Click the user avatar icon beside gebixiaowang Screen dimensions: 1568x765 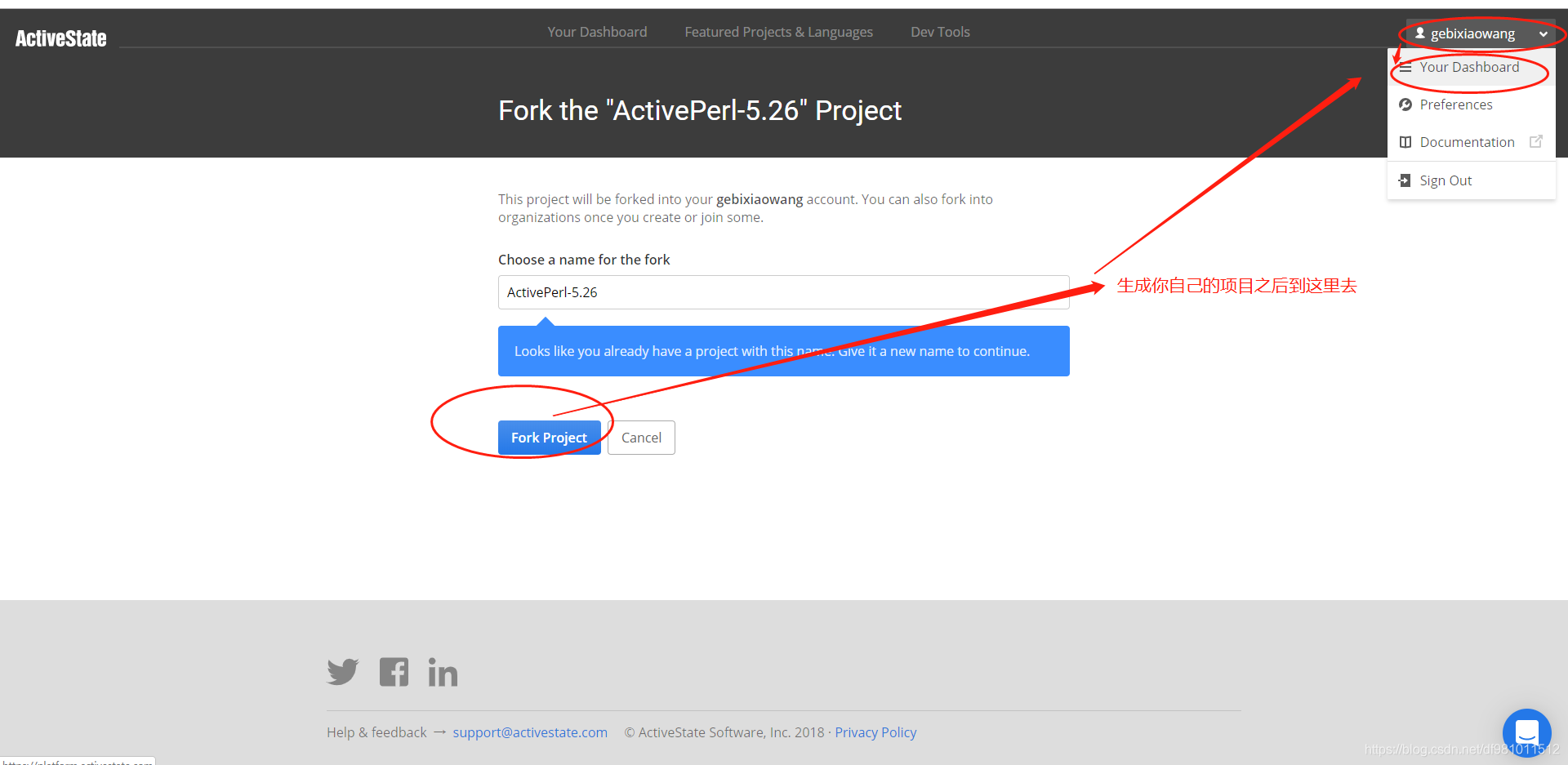(x=1420, y=33)
